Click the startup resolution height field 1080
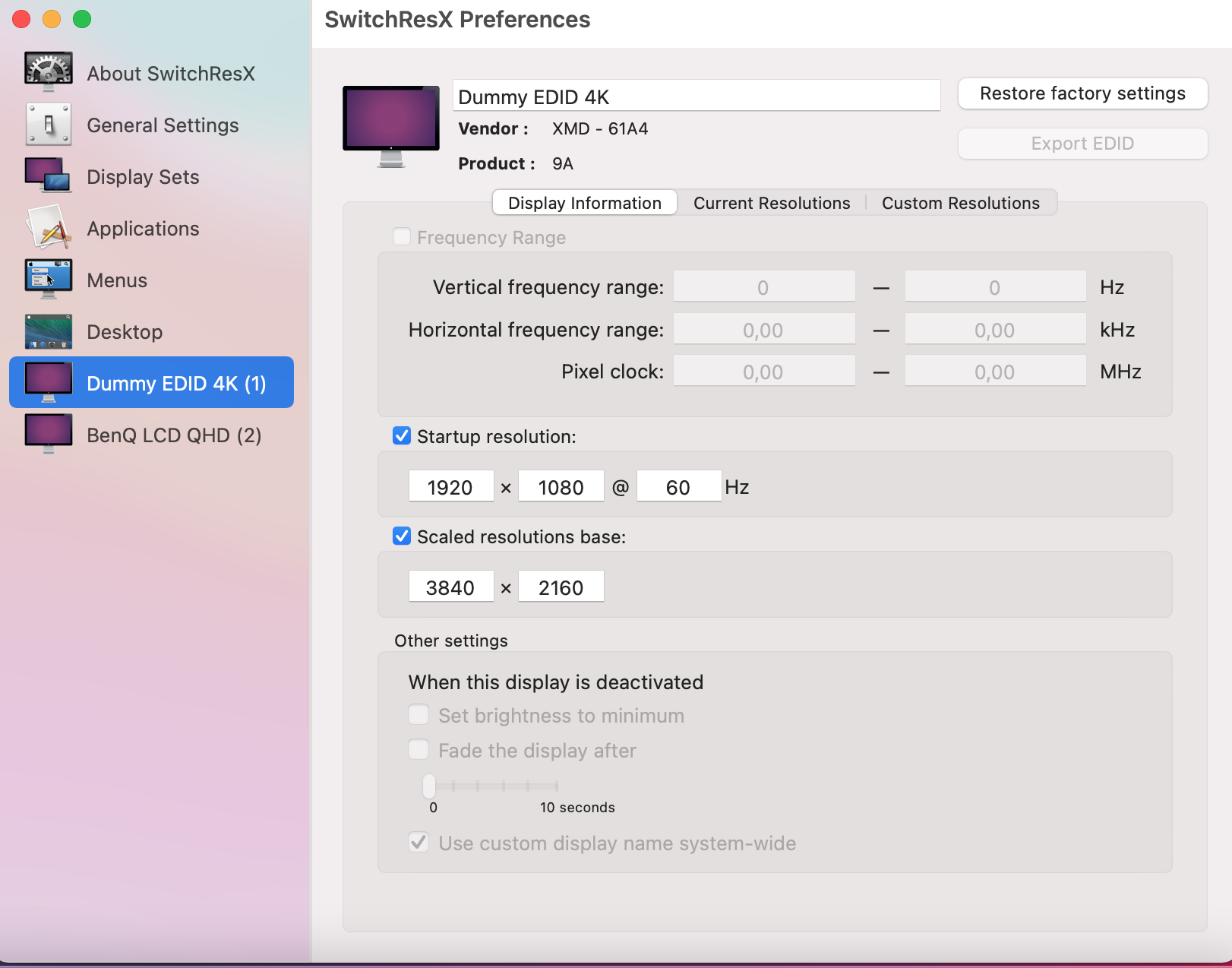 pyautogui.click(x=561, y=486)
